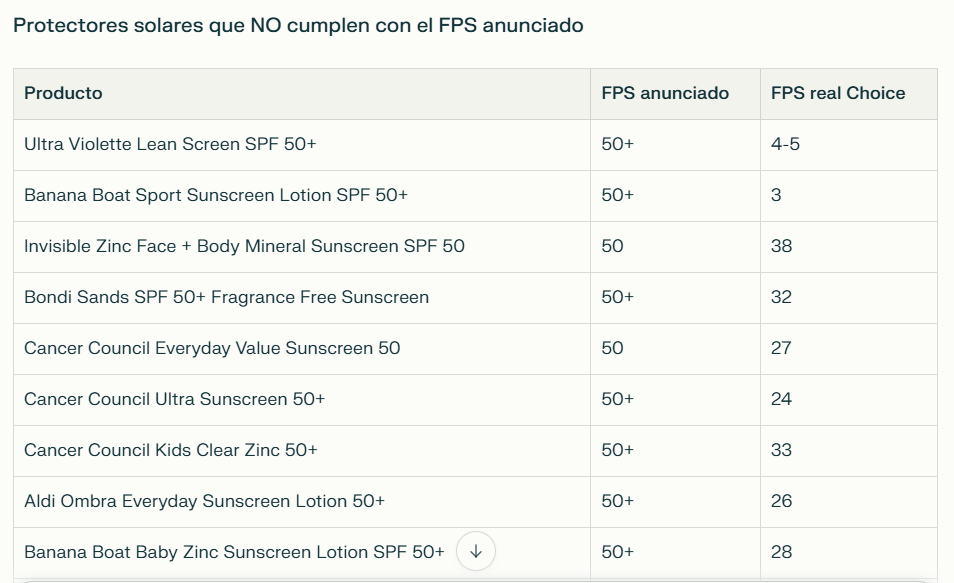Click Ultra Violette Lean Screen SPF 50+ cell
Image resolution: width=954 pixels, height=583 pixels.
click(302, 145)
